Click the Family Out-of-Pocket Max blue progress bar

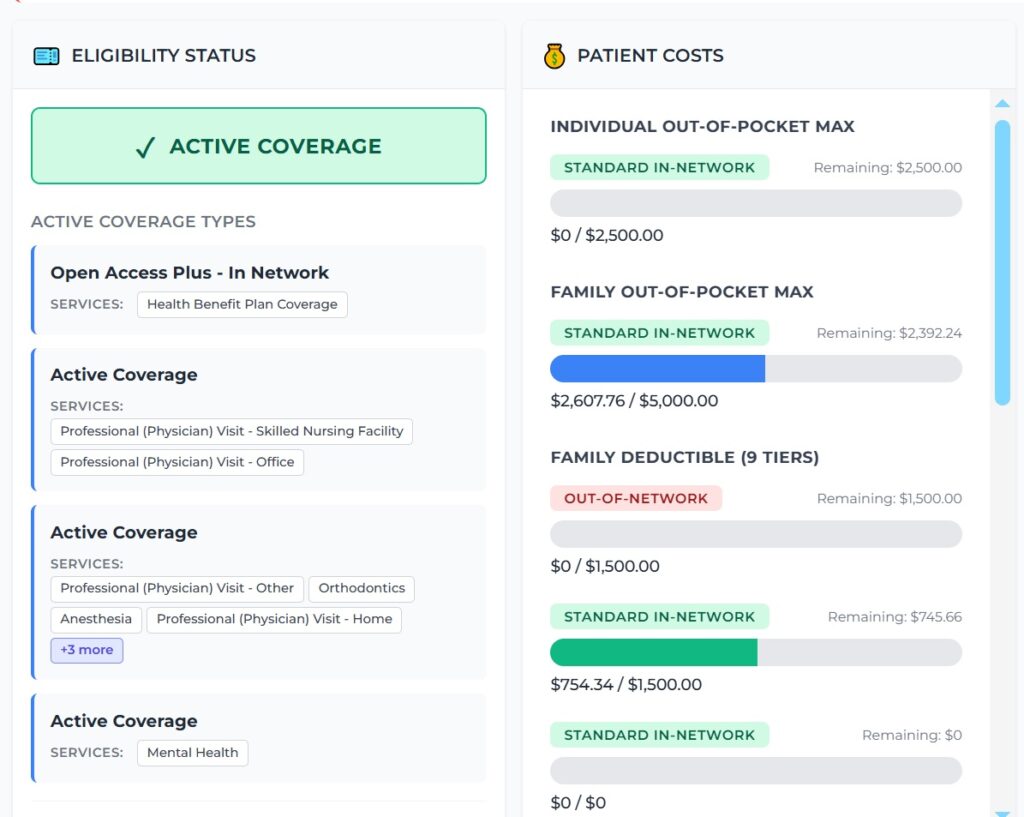[x=657, y=368]
